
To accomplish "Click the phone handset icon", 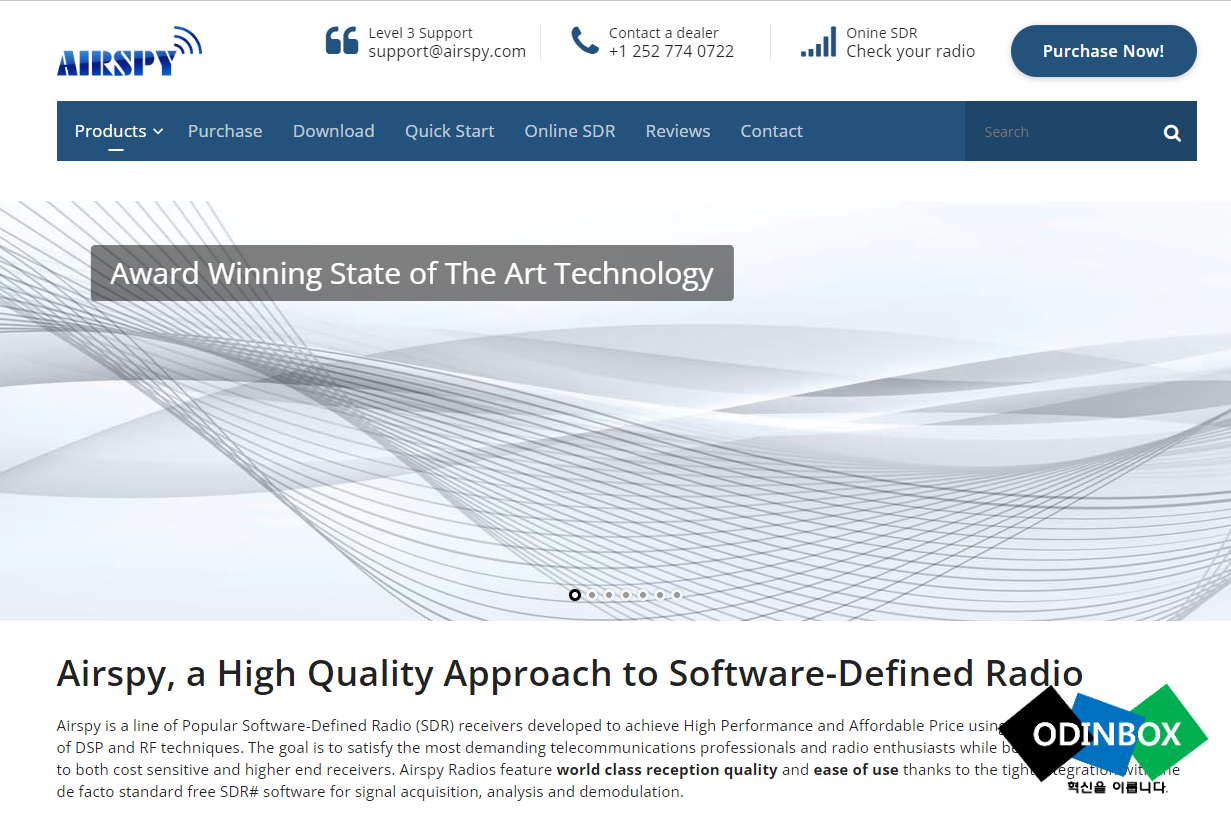I will tap(585, 41).
